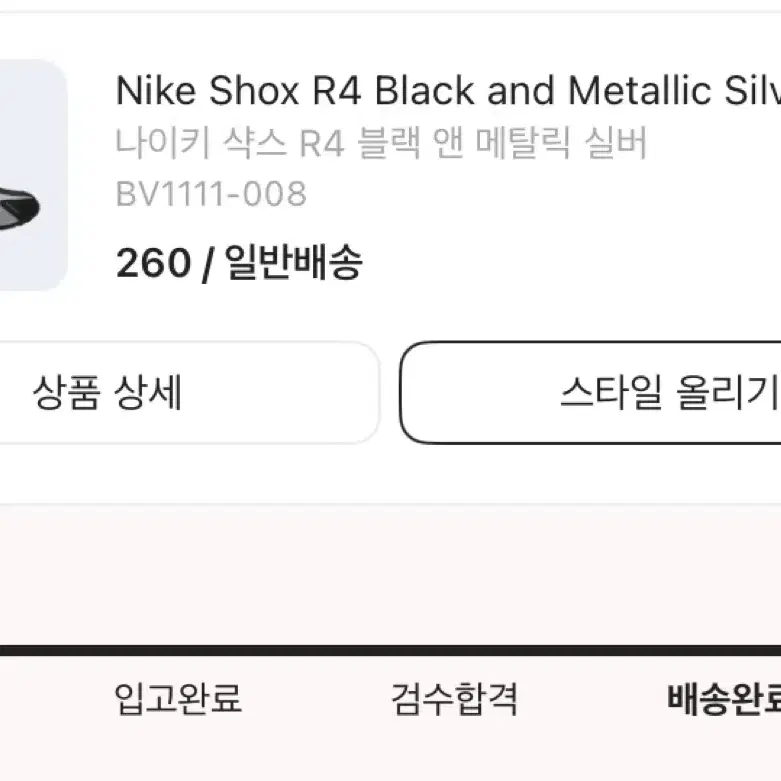Open the 상품 상세 product details button
781x781 pixels.
coord(189,392)
